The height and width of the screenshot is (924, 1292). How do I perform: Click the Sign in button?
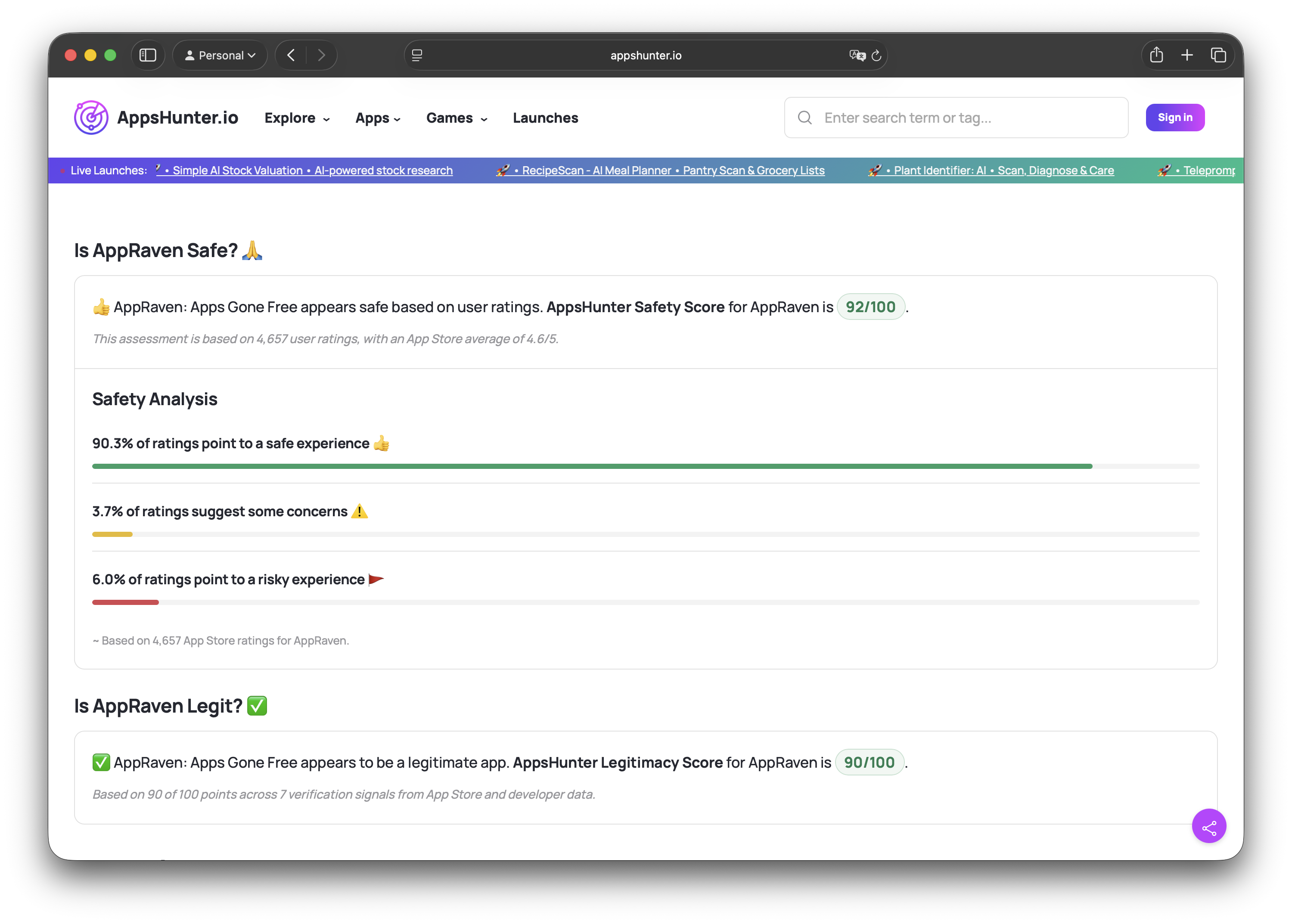click(x=1175, y=118)
